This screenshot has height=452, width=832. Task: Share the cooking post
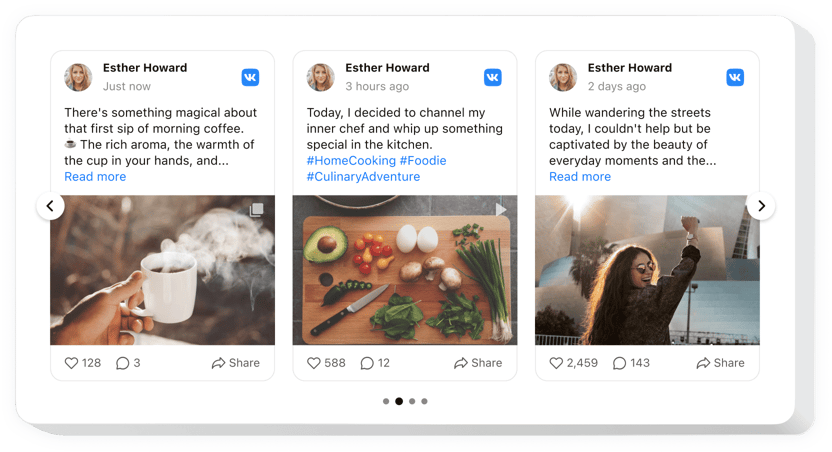tap(478, 363)
